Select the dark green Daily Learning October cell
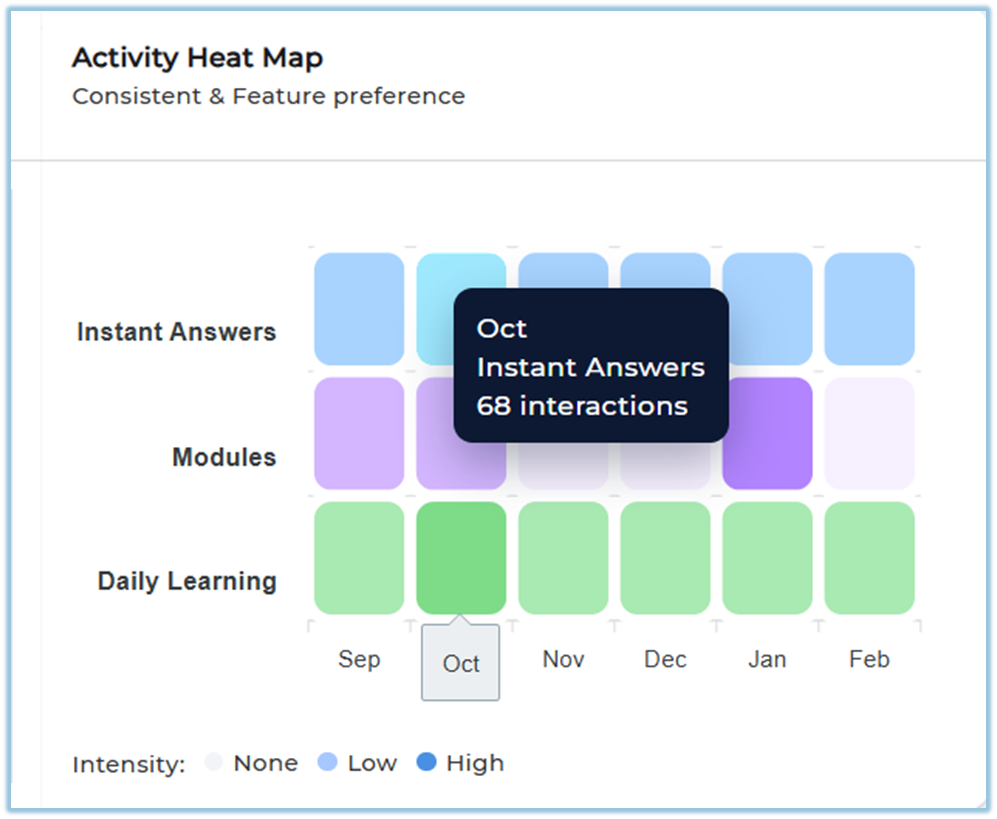Image resolution: width=997 pixels, height=819 pixels. pyautogui.click(x=461, y=558)
